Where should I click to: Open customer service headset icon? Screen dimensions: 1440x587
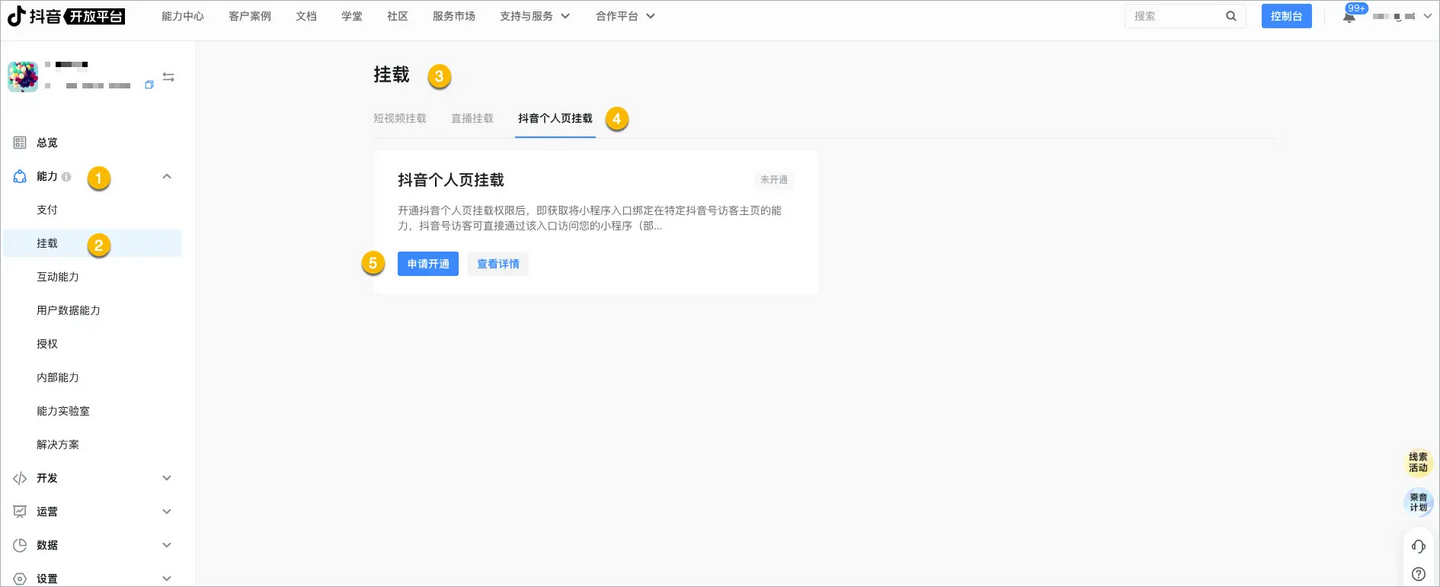click(x=1418, y=546)
